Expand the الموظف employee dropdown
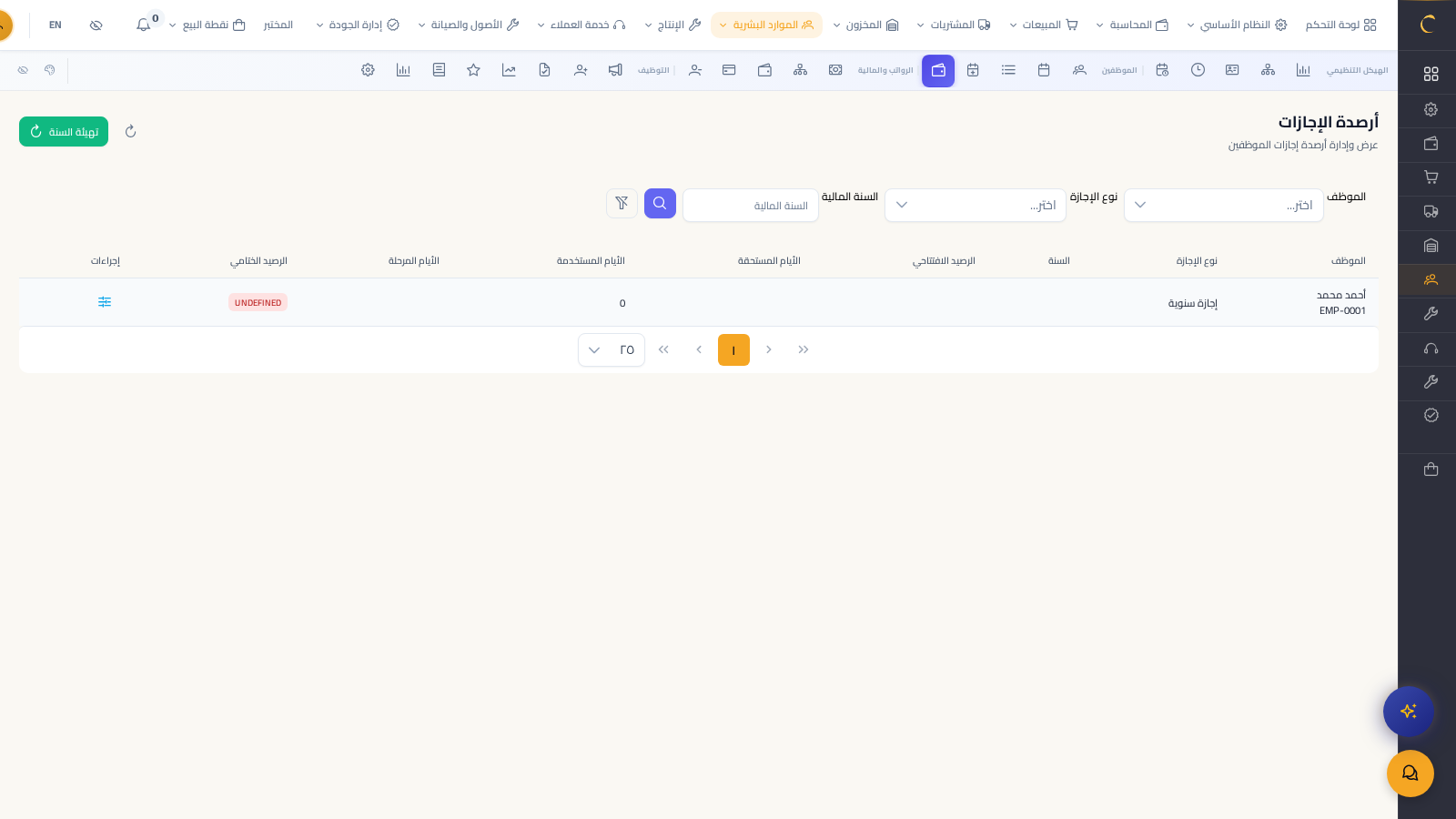The image size is (1456, 819). (x=1223, y=206)
